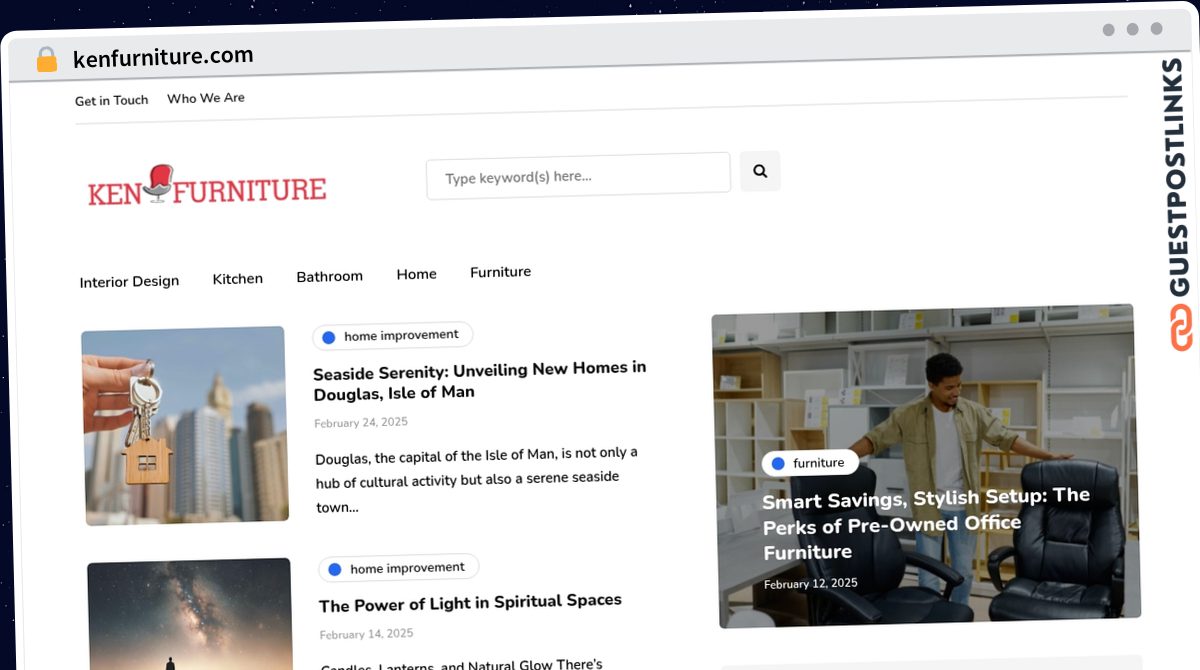
Task: Go to Home category
Action: point(416,274)
